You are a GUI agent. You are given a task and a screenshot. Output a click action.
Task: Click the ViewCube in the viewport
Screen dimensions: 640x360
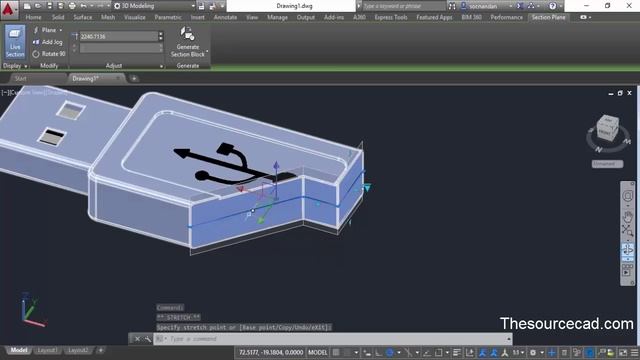point(607,129)
